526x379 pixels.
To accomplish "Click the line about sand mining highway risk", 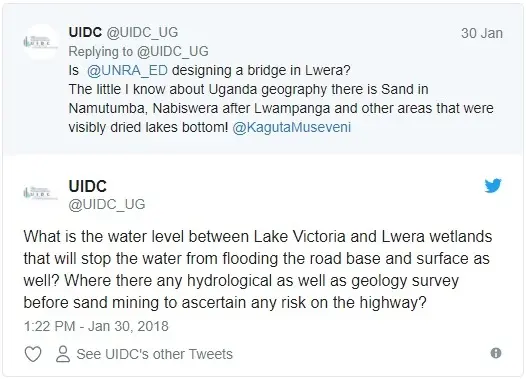I will (x=225, y=303).
